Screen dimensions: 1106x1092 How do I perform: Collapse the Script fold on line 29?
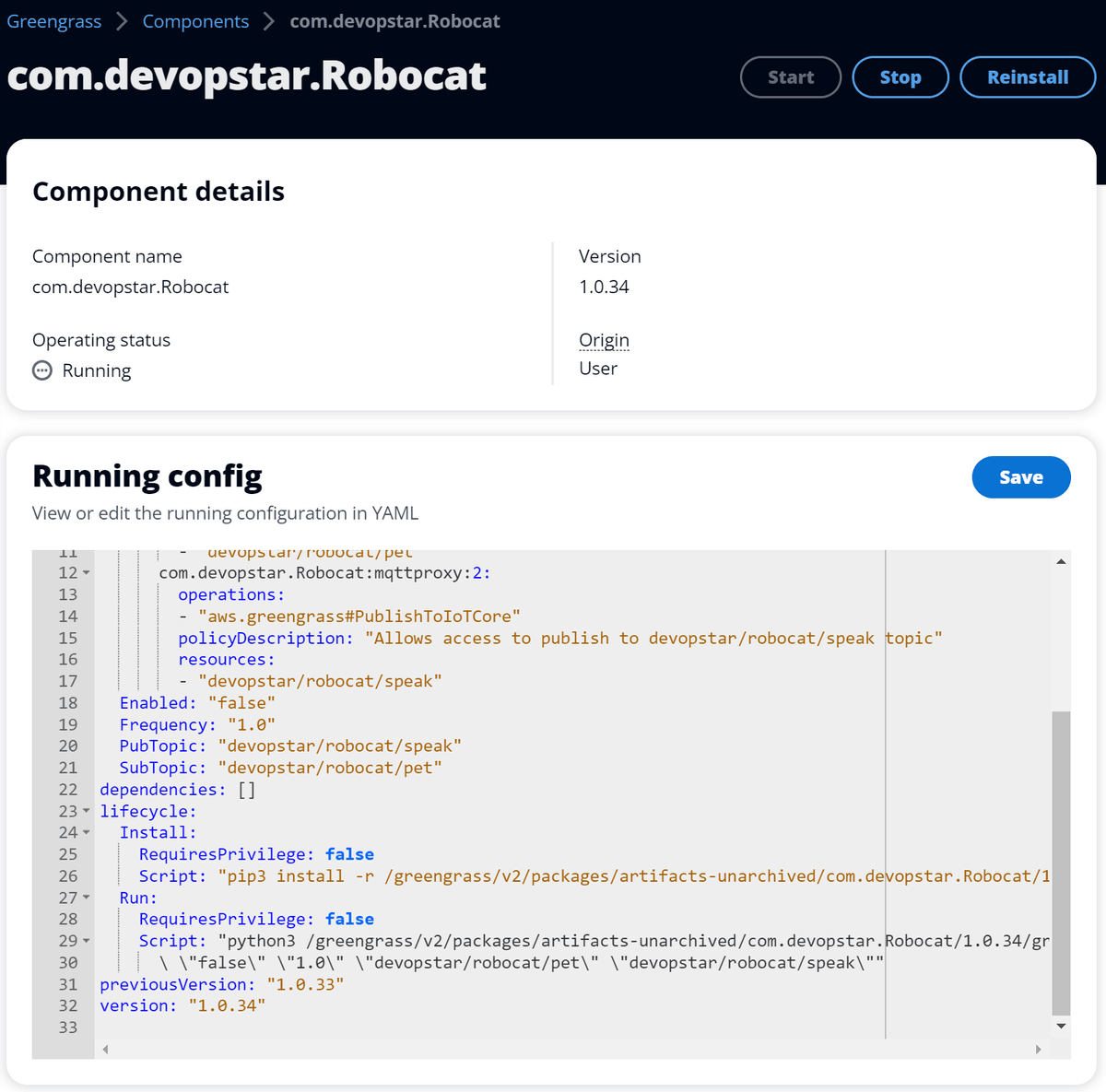[x=84, y=941]
